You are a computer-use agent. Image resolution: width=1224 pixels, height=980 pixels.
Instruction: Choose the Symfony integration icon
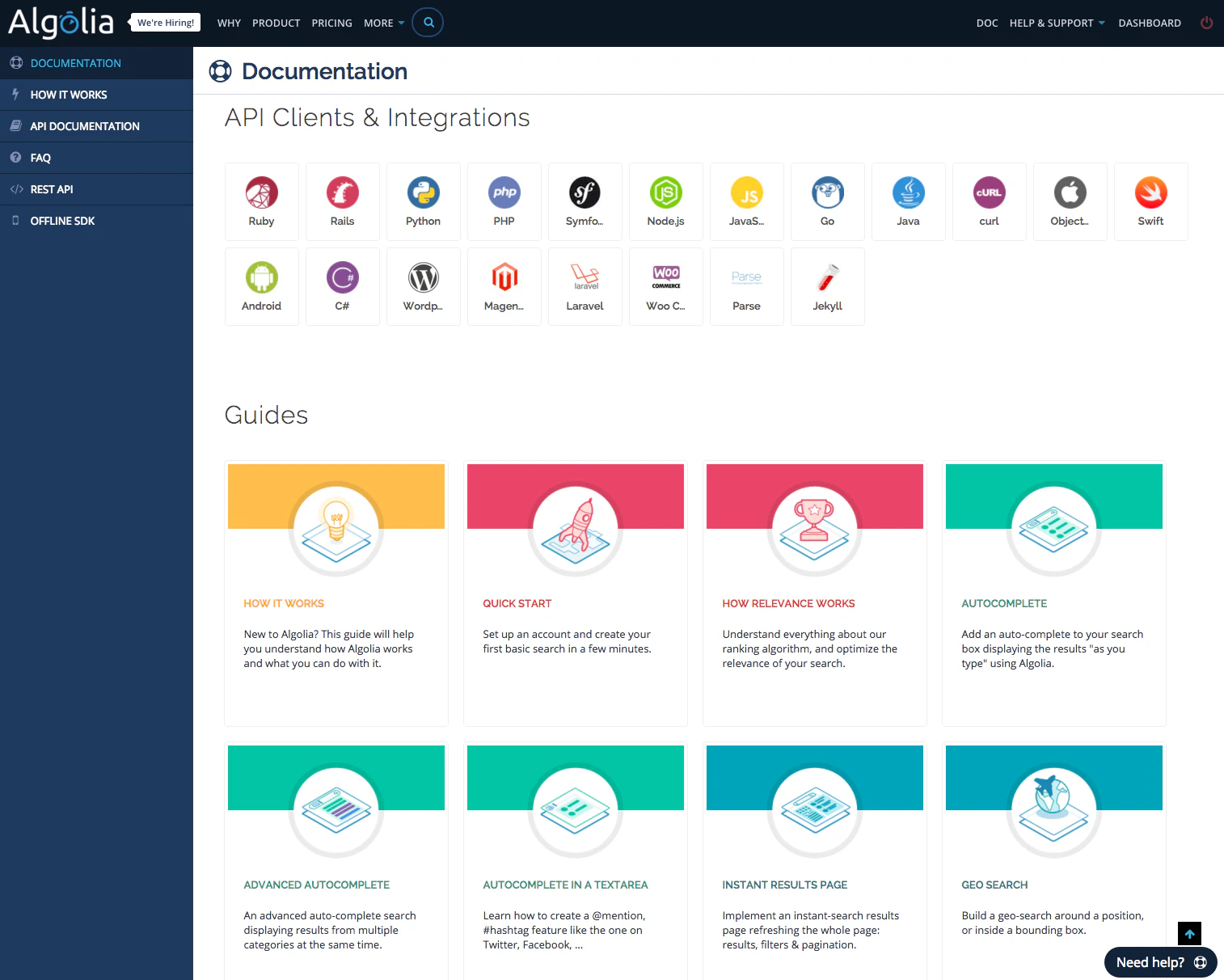(x=585, y=193)
